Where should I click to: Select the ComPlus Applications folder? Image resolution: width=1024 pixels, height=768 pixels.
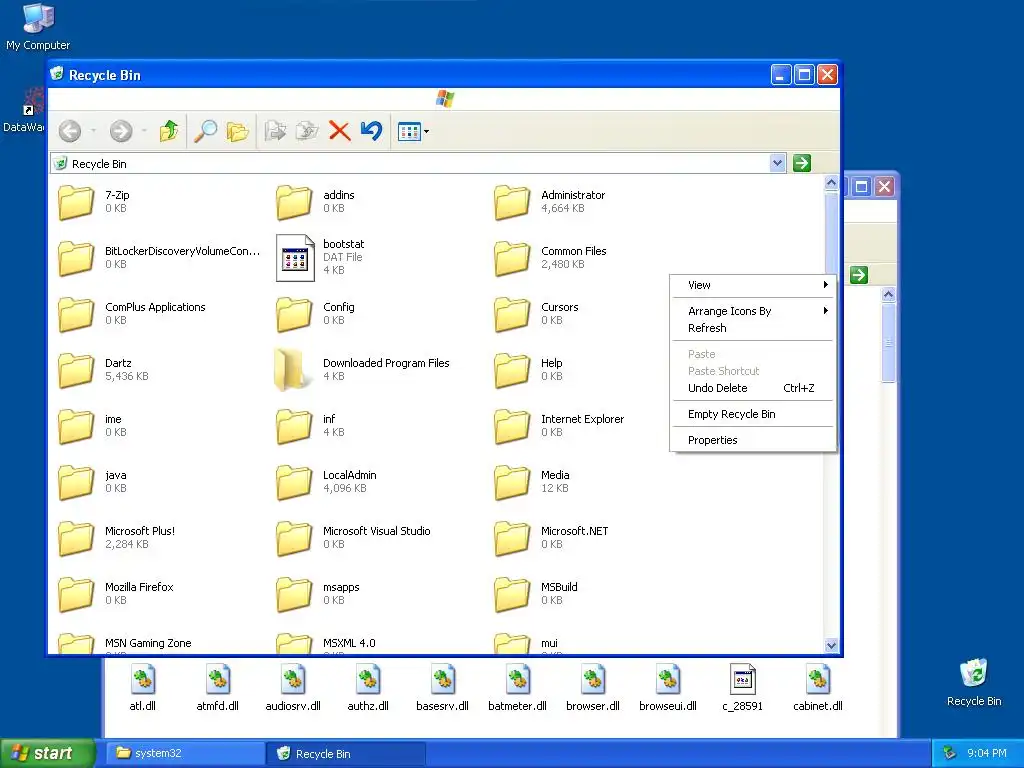click(x=76, y=314)
